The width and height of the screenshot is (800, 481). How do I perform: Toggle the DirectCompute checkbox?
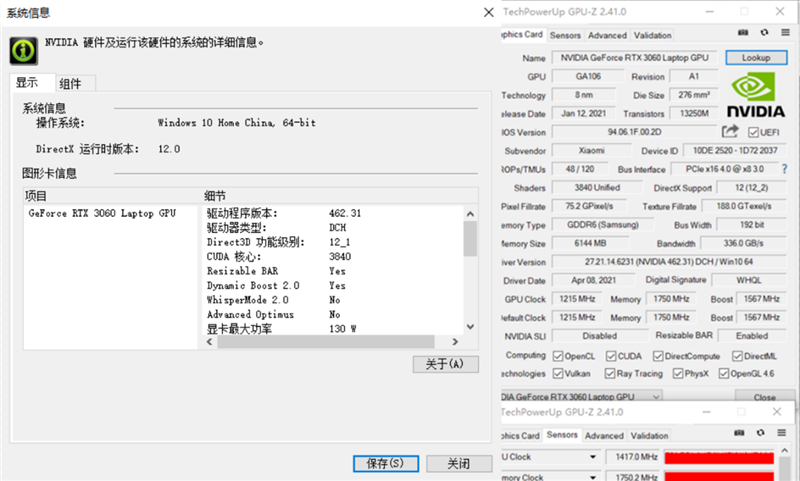tap(658, 356)
